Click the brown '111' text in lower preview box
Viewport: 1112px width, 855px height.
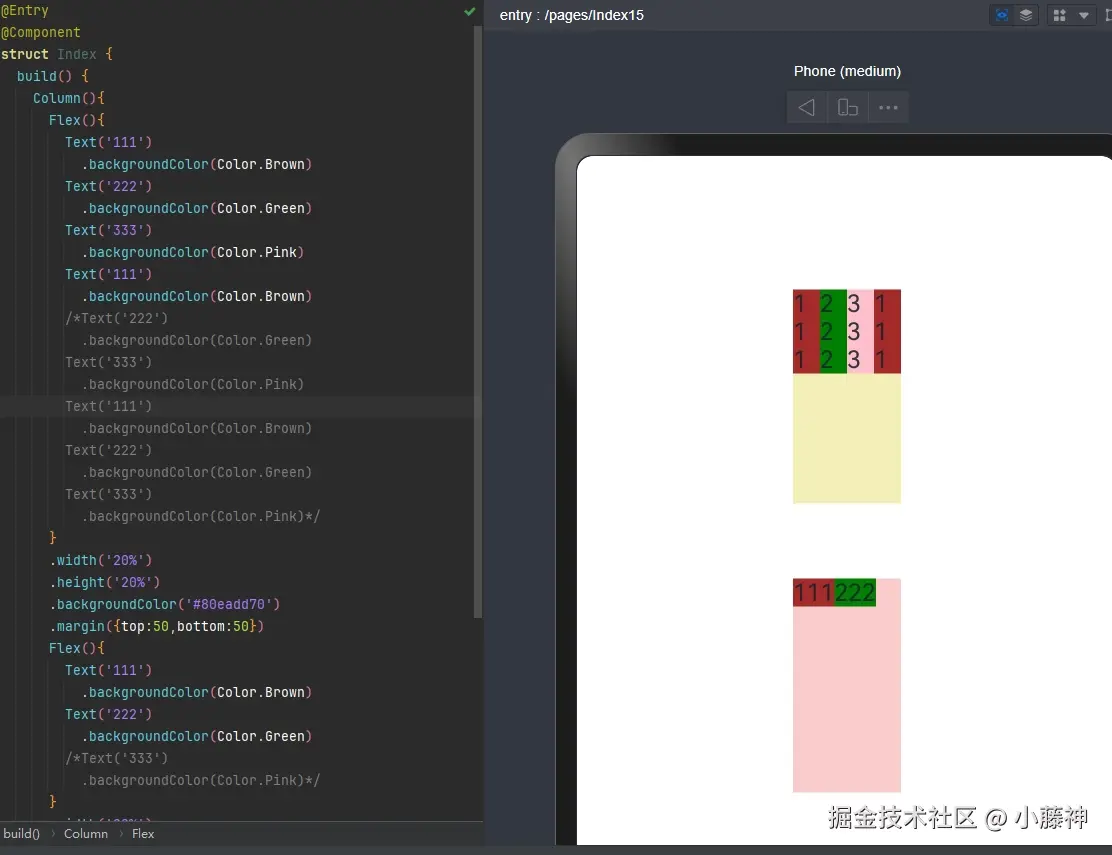[813, 593]
